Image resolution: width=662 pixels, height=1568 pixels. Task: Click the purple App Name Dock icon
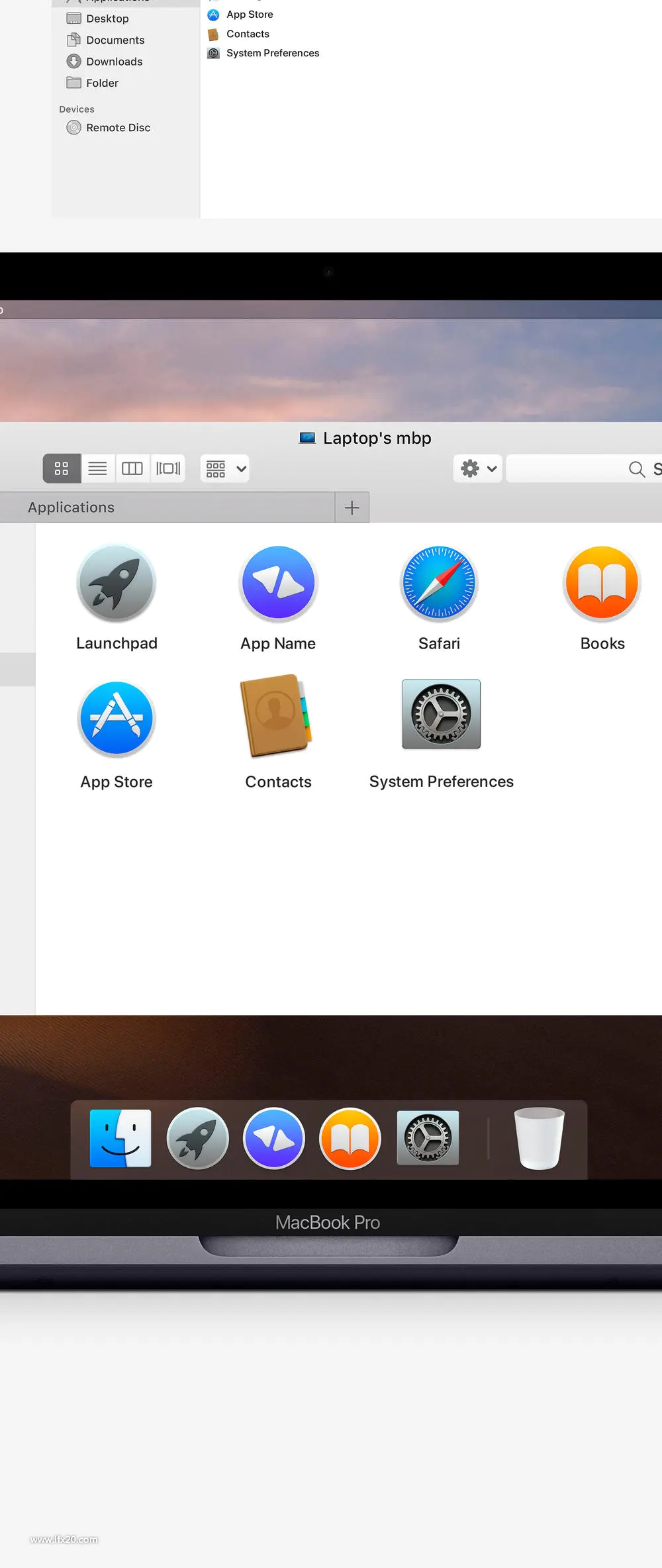(274, 1138)
